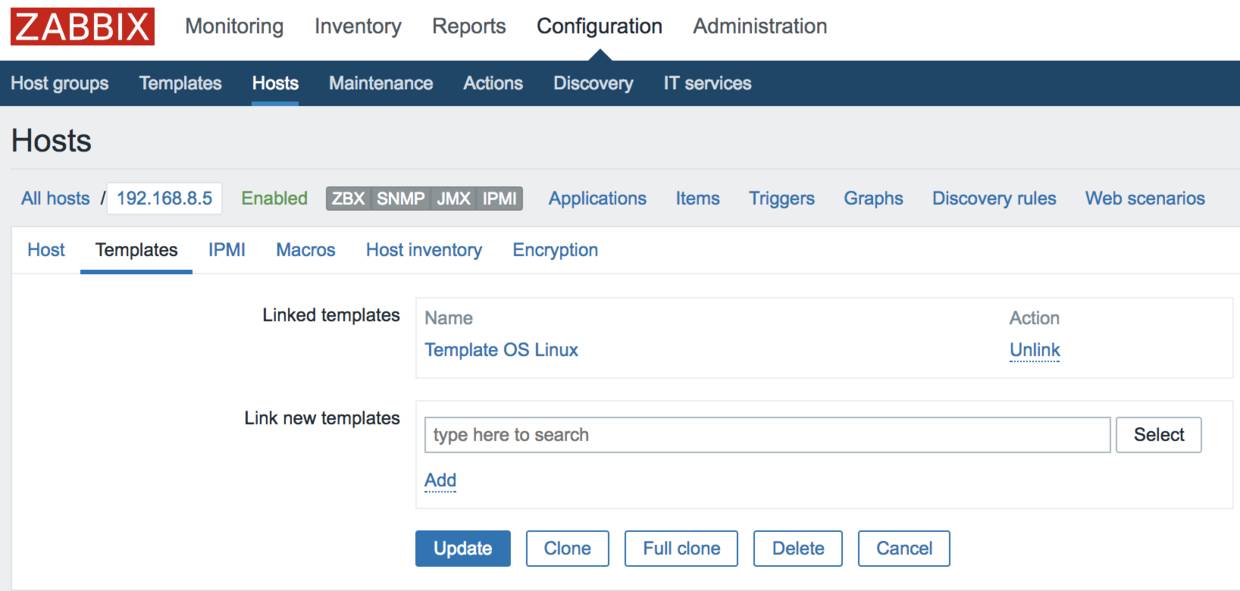Image resolution: width=1240 pixels, height=591 pixels.
Task: Click Select button to browse templates
Action: [x=1159, y=435]
